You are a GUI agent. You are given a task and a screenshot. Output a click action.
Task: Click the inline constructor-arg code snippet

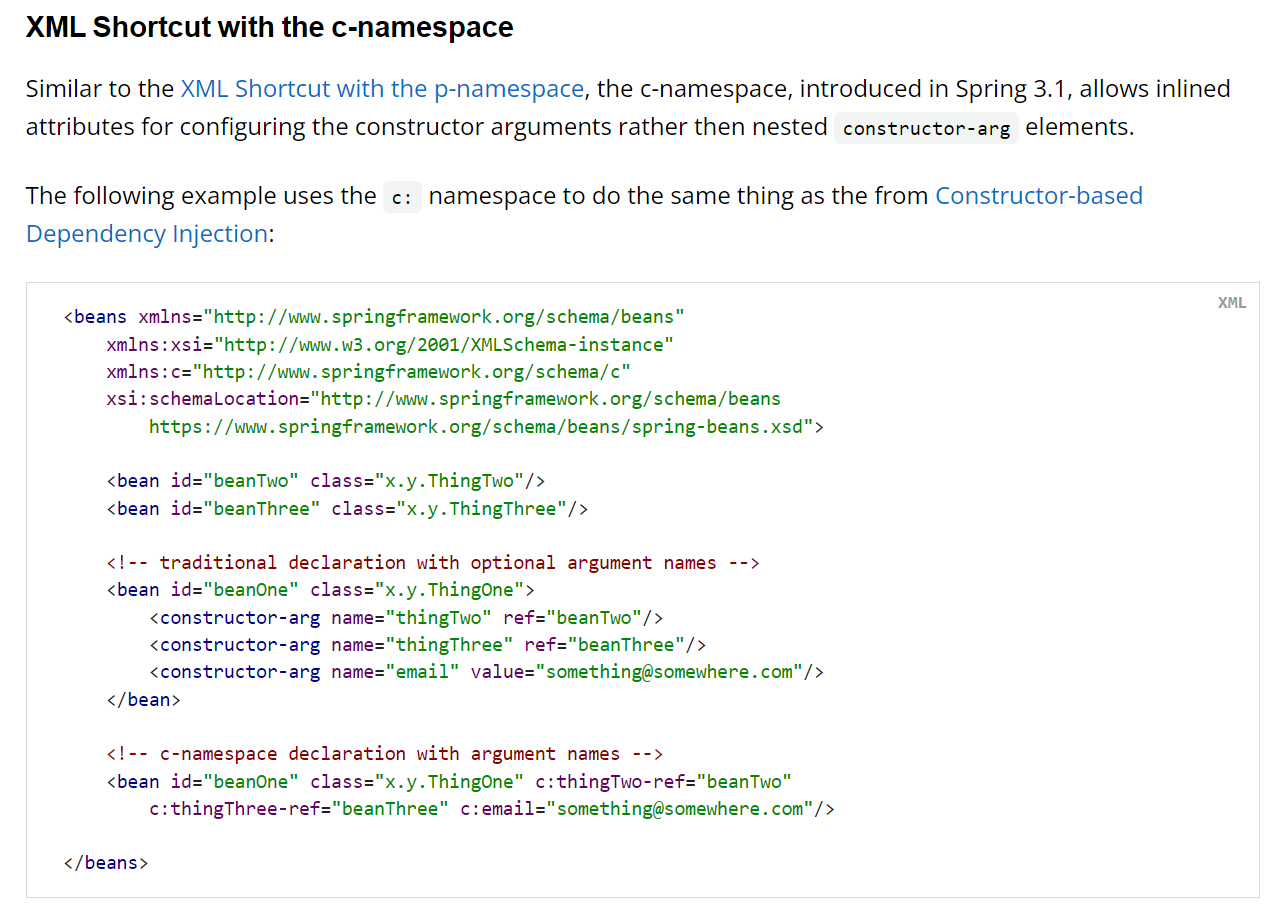click(x=926, y=129)
